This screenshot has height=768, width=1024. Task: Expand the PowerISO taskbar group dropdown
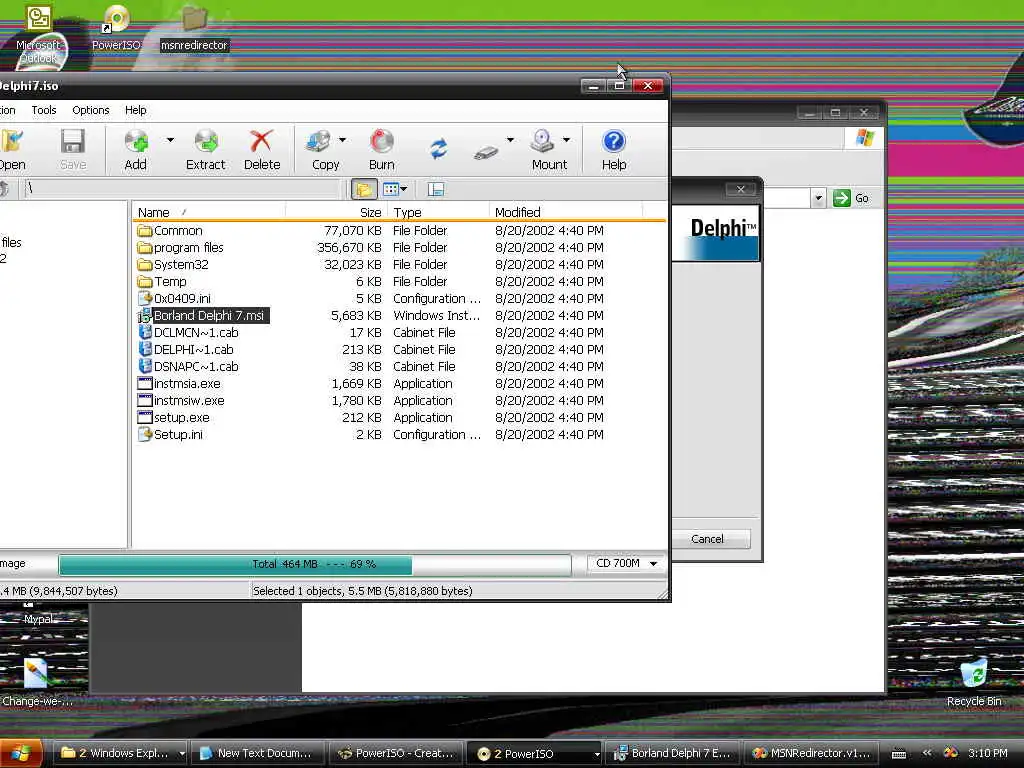[596, 754]
